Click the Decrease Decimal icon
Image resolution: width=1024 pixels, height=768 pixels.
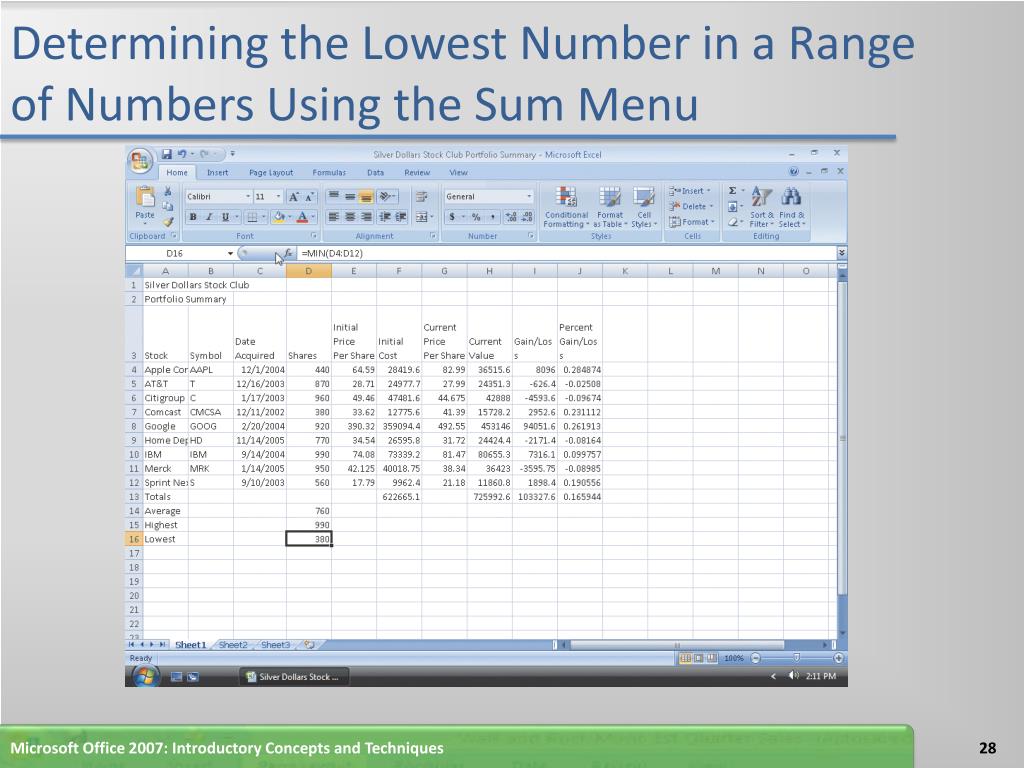[527, 217]
